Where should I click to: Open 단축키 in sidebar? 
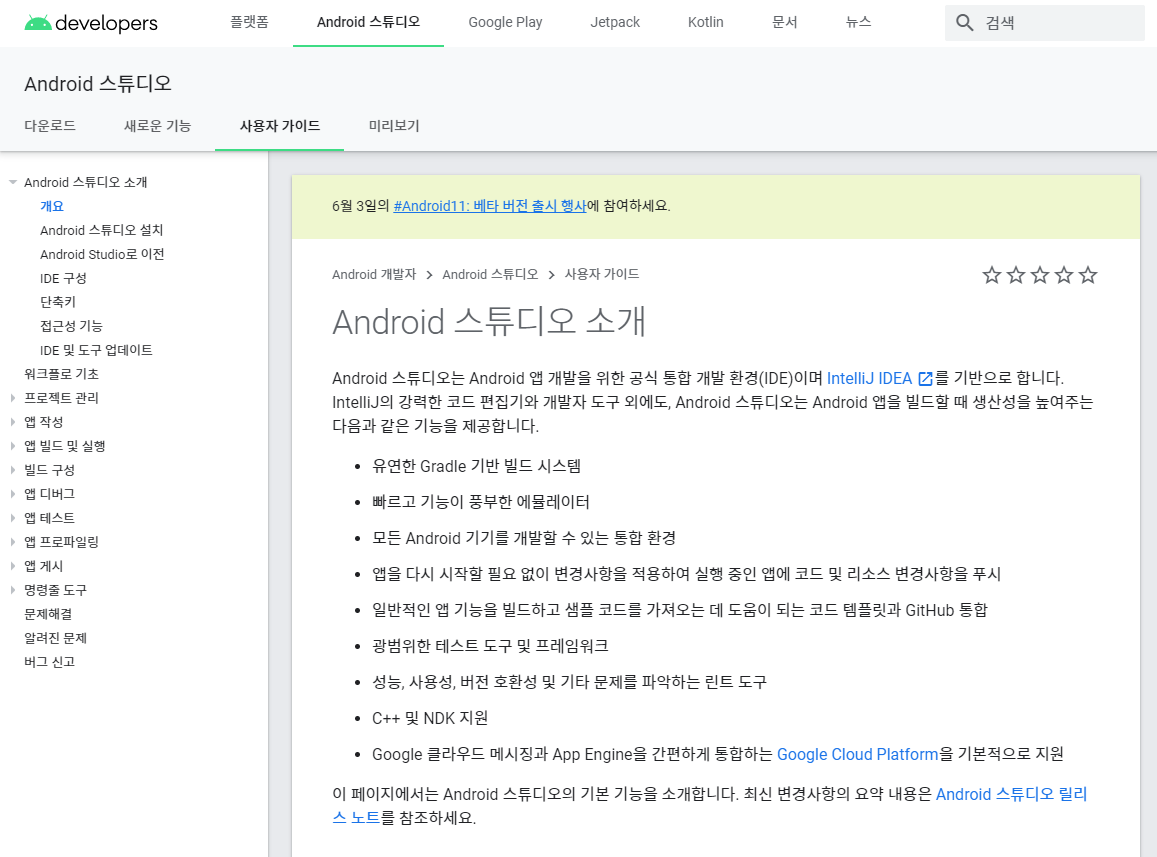coord(58,302)
